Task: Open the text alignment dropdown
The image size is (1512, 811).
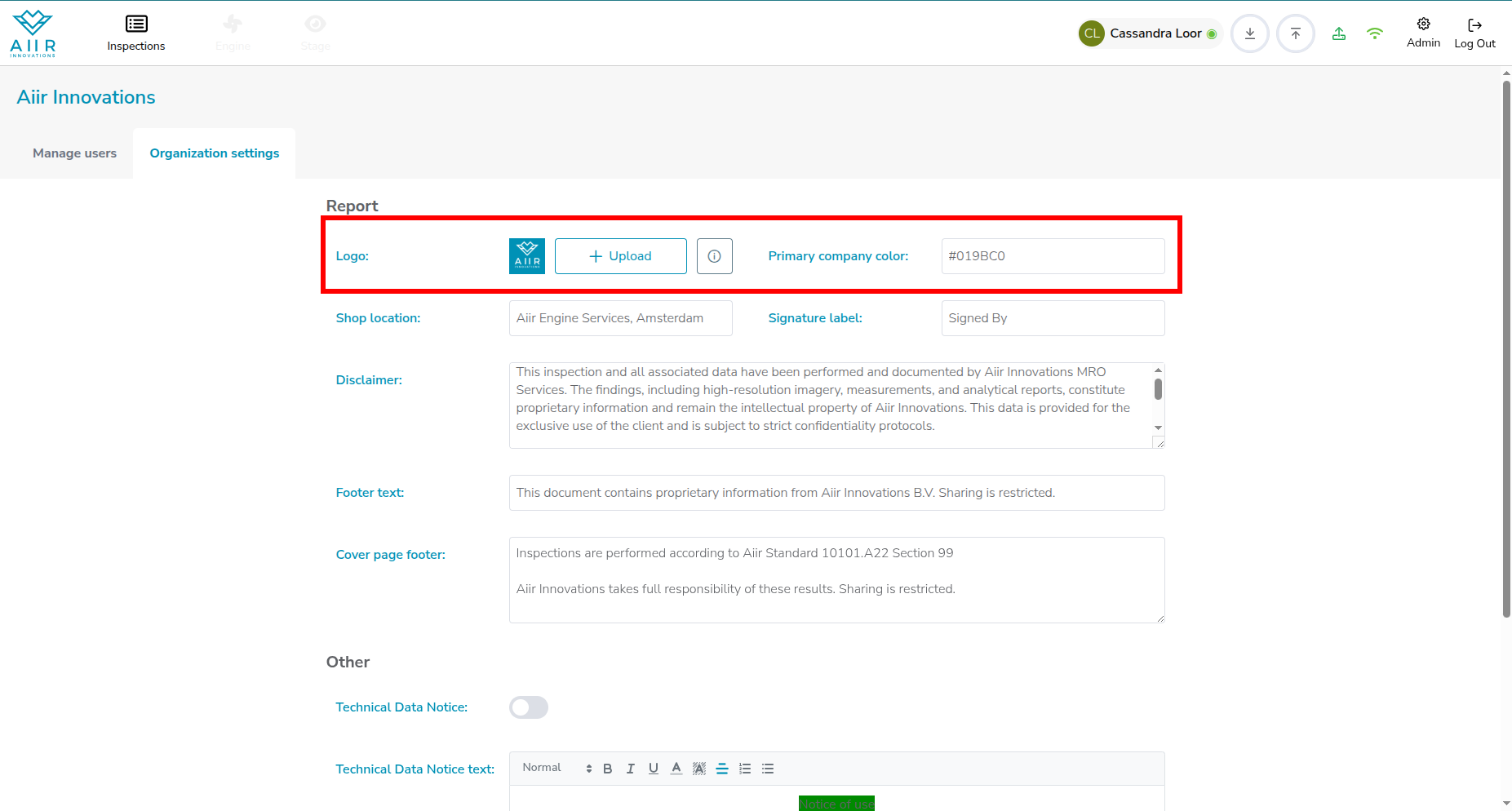Action: click(x=722, y=769)
